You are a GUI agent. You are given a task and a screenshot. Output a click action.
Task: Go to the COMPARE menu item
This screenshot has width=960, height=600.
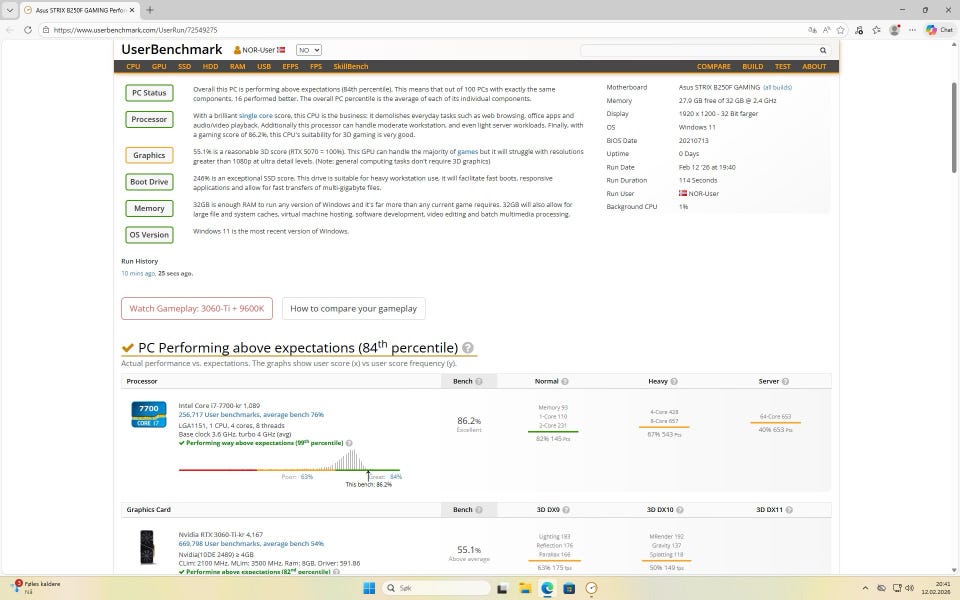tap(713, 66)
